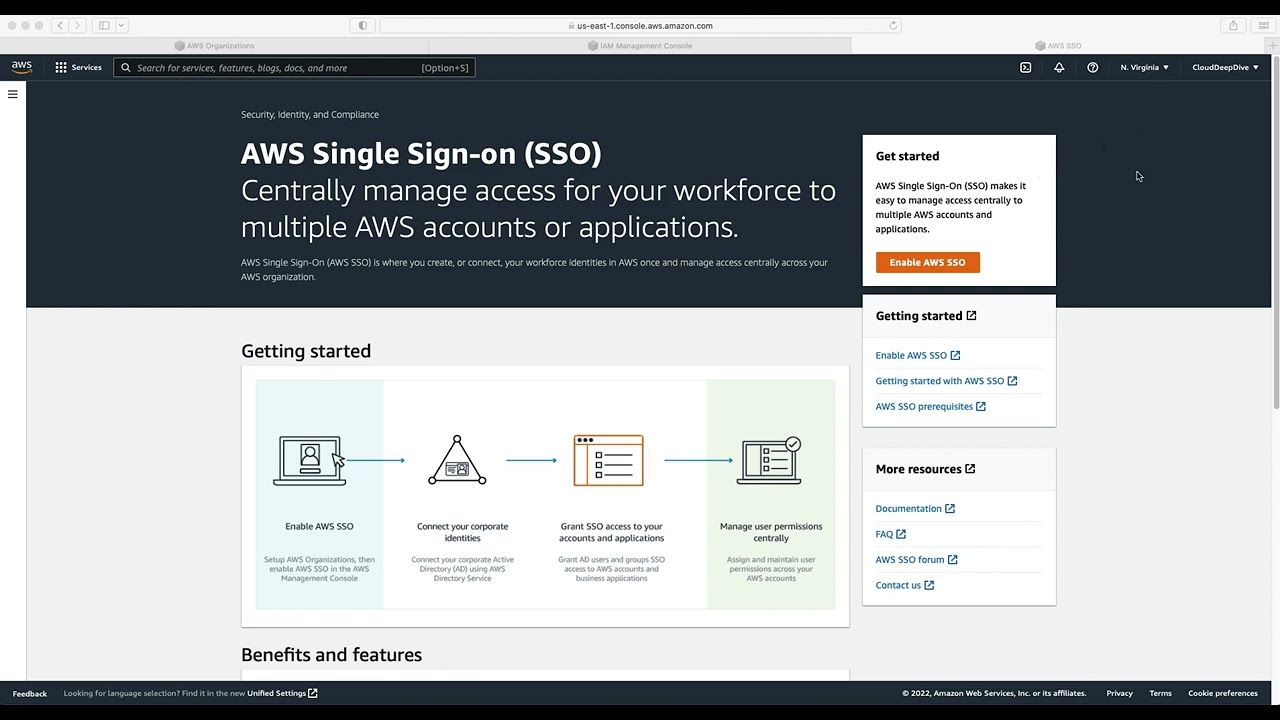Switch to the AWS SSO tab

click(x=1058, y=45)
